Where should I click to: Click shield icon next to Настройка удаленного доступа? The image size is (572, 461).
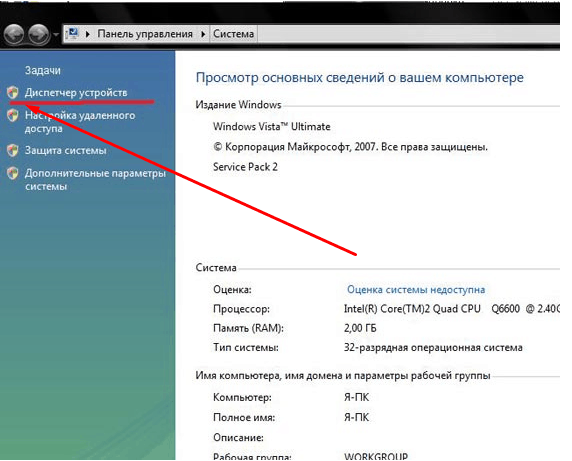point(13,116)
